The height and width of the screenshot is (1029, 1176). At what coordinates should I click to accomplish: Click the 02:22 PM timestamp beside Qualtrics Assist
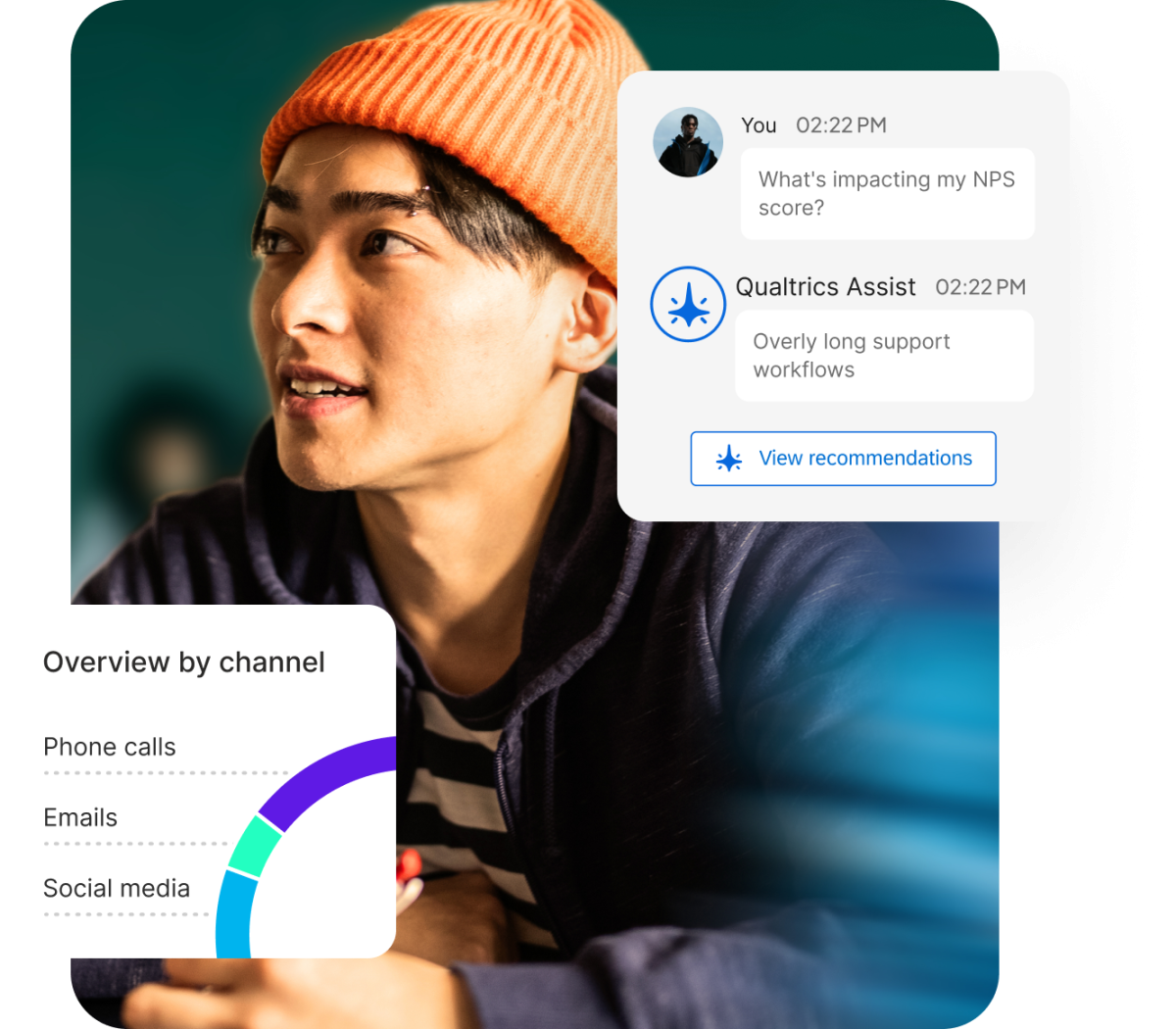point(980,287)
